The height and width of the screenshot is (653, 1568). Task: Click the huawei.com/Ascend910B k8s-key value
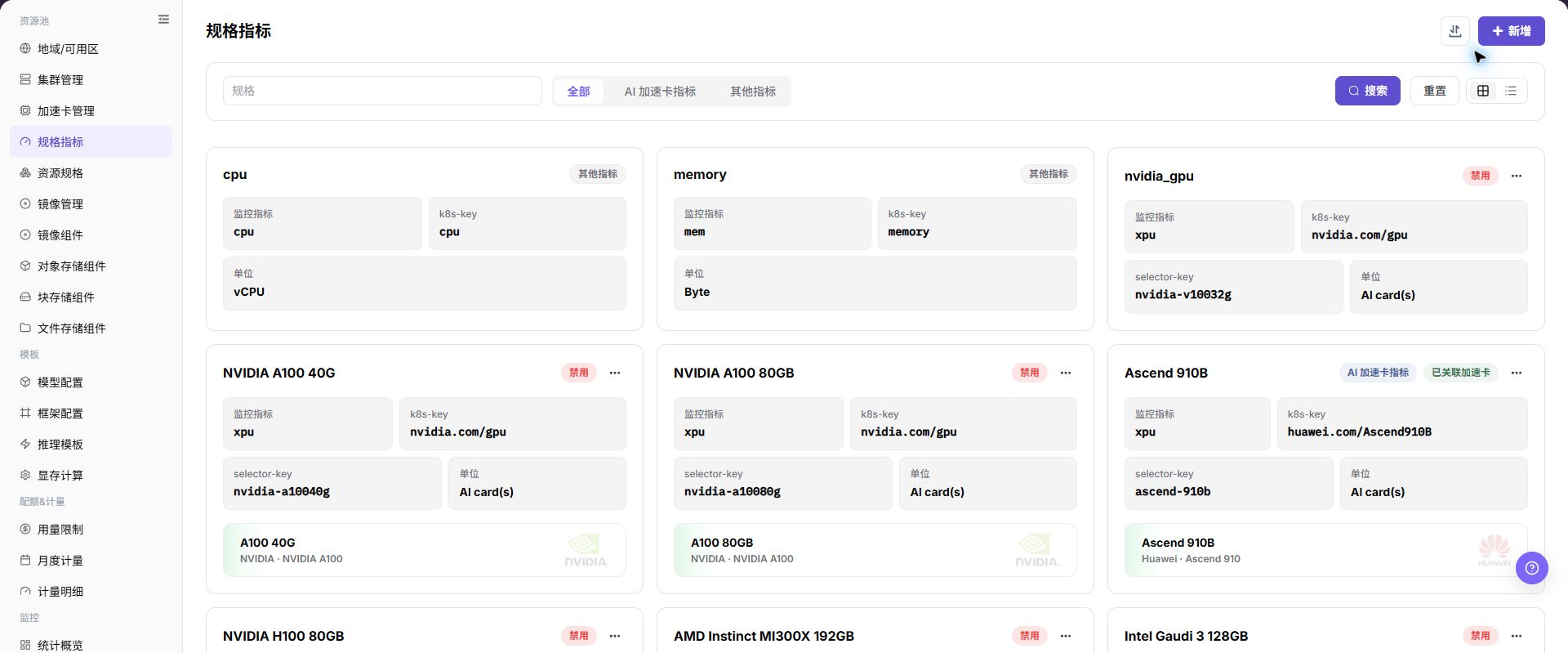[1359, 432]
